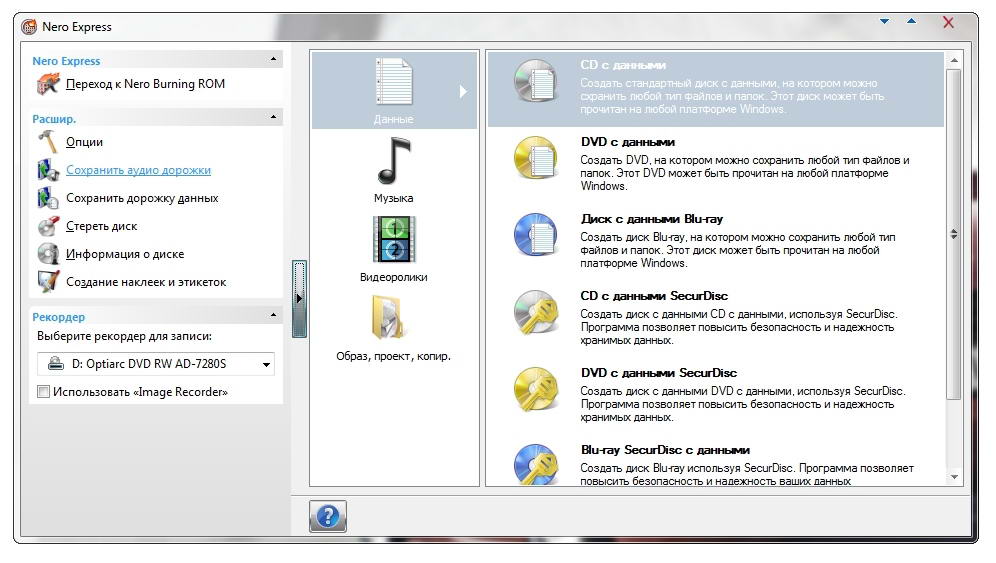Click the label creation icon

pos(48,282)
